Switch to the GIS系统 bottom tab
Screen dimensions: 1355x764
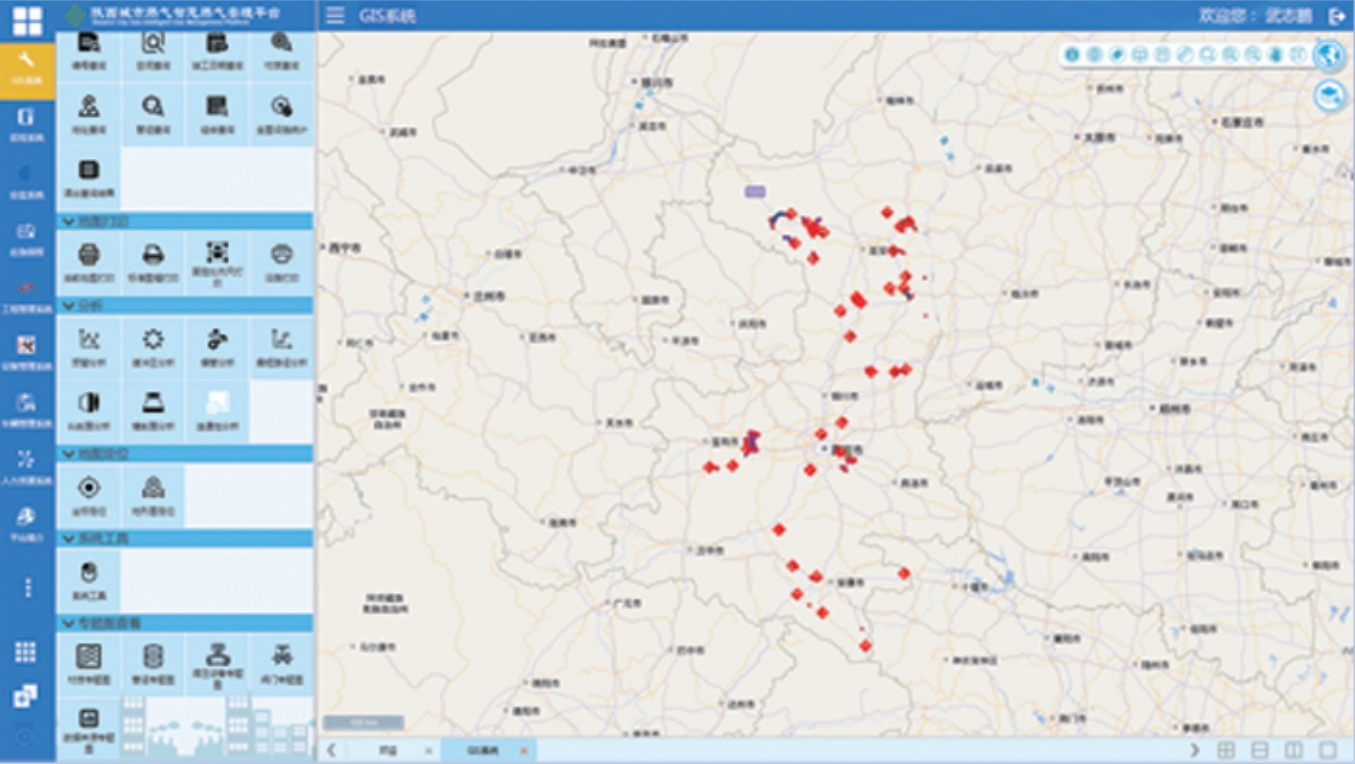pos(483,750)
